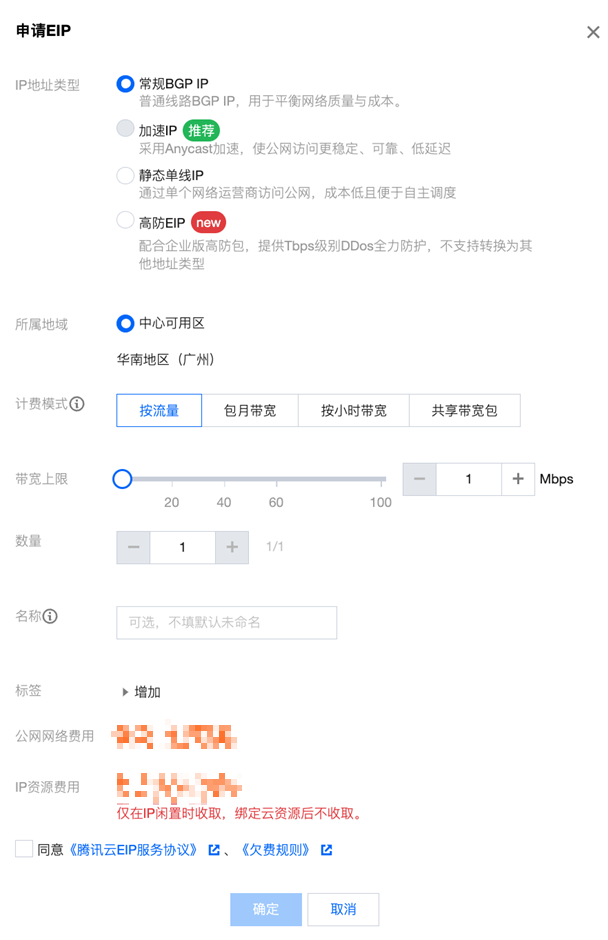Open external link icon after 腾讯云EIP服务协议
Image resolution: width=608 pixels, height=940 pixels.
tap(213, 849)
